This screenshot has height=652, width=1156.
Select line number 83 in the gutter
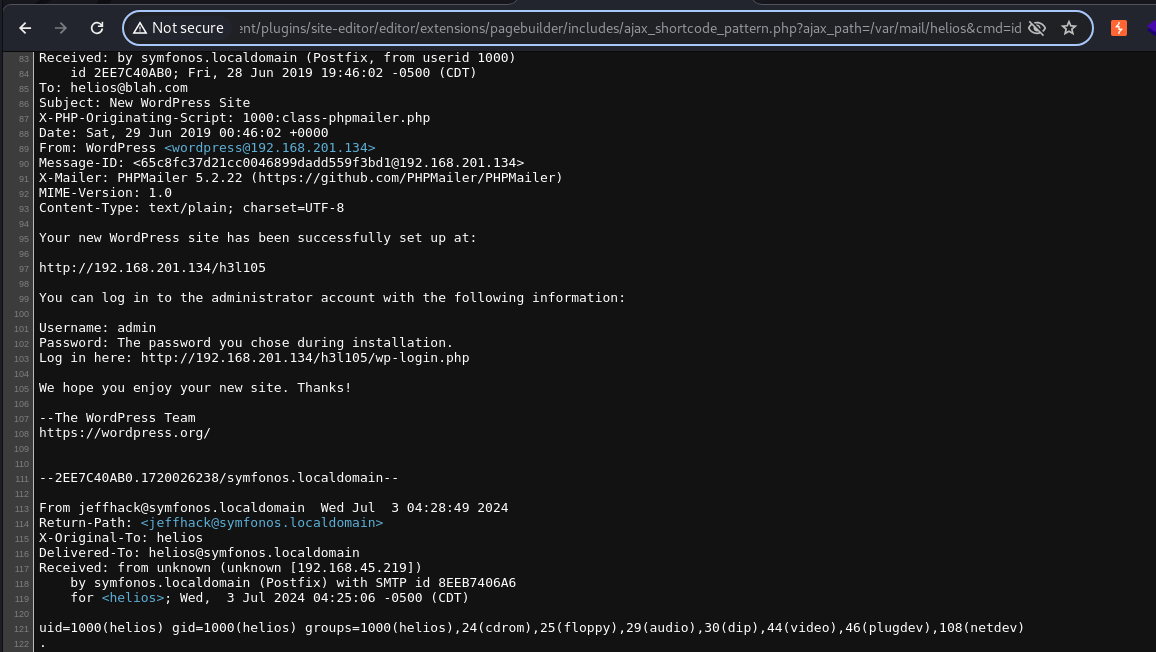click(x=24, y=58)
